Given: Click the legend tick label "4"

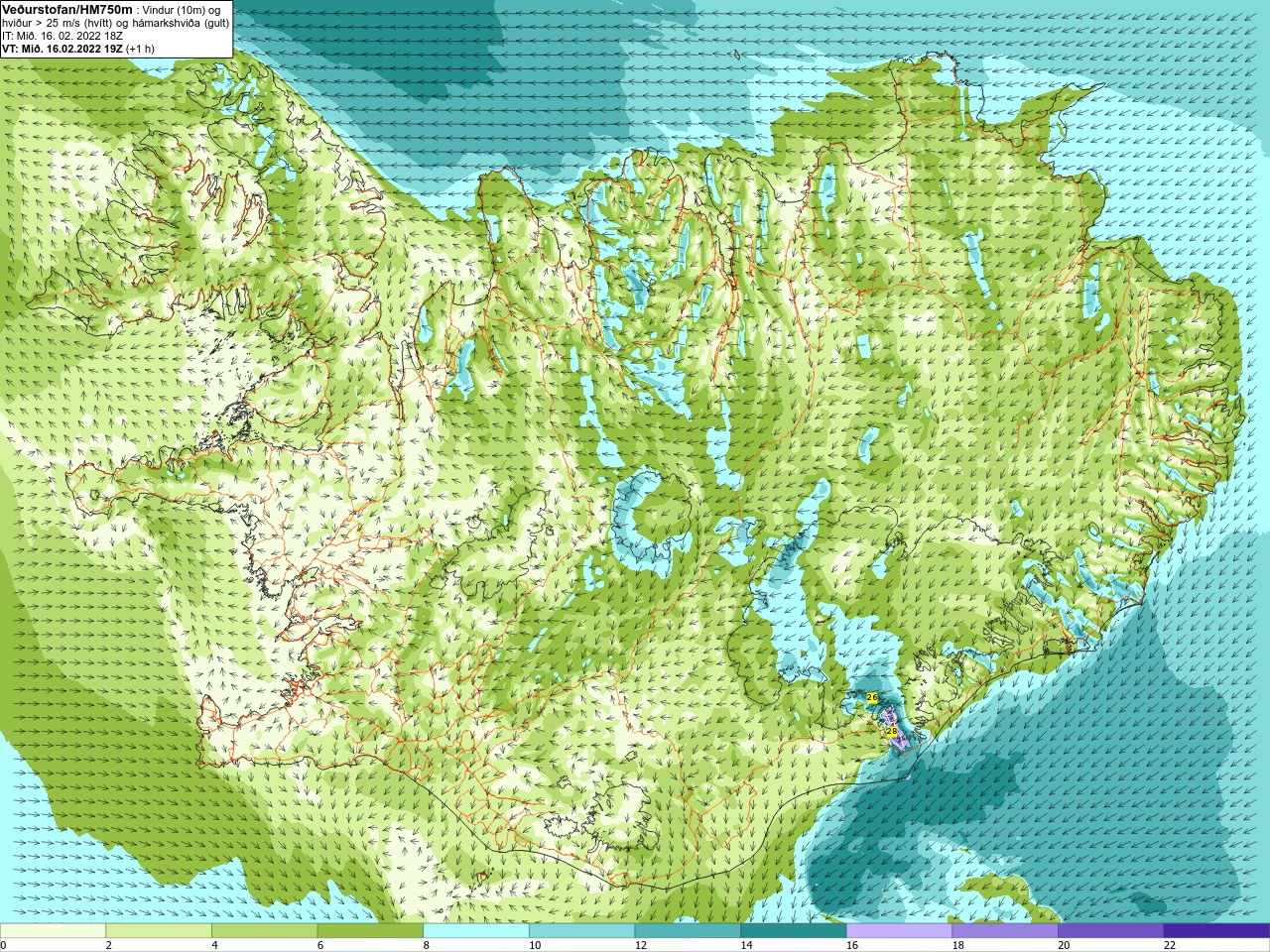Looking at the screenshot, I should click(x=214, y=946).
